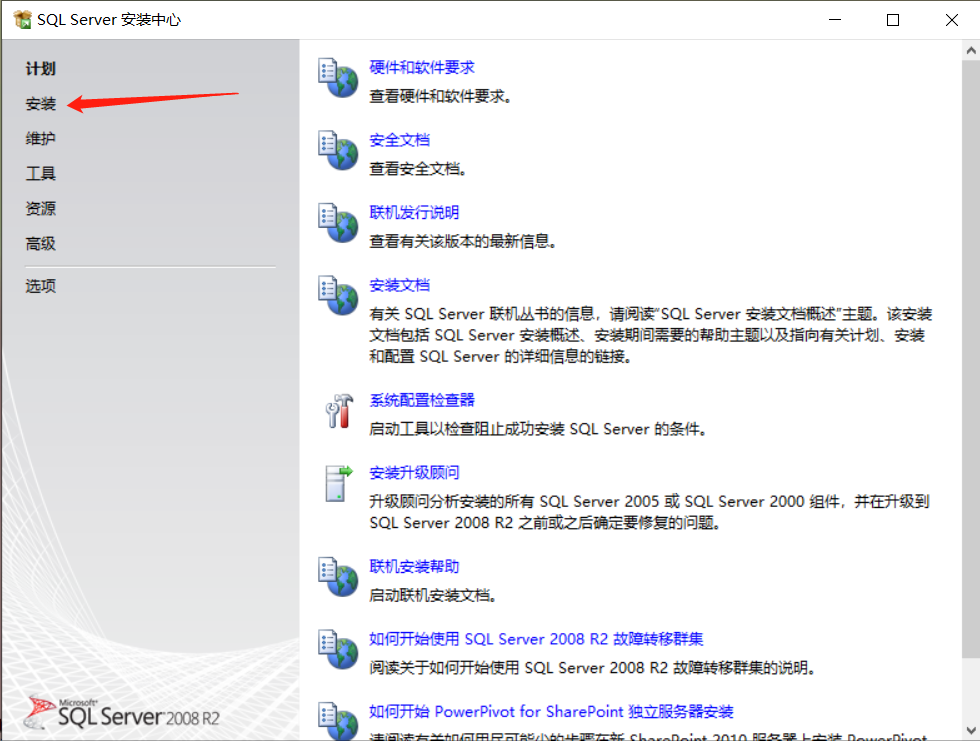Click the text 阅读关于如何开始使用 SQL Server 2008 R2 故障转移群集的说明。
The height and width of the screenshot is (741, 980).
click(x=593, y=667)
